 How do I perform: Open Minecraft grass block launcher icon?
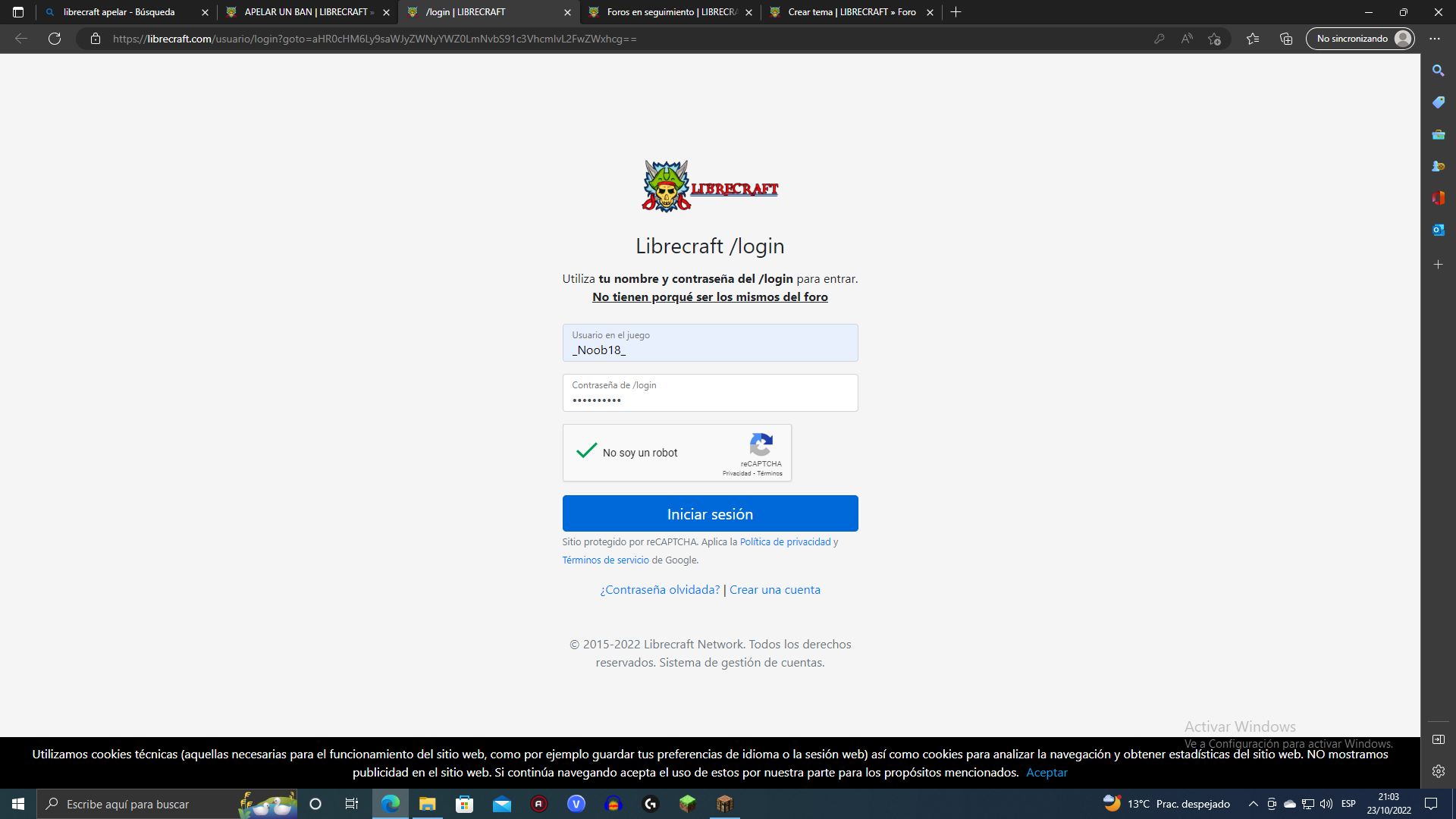(687, 804)
